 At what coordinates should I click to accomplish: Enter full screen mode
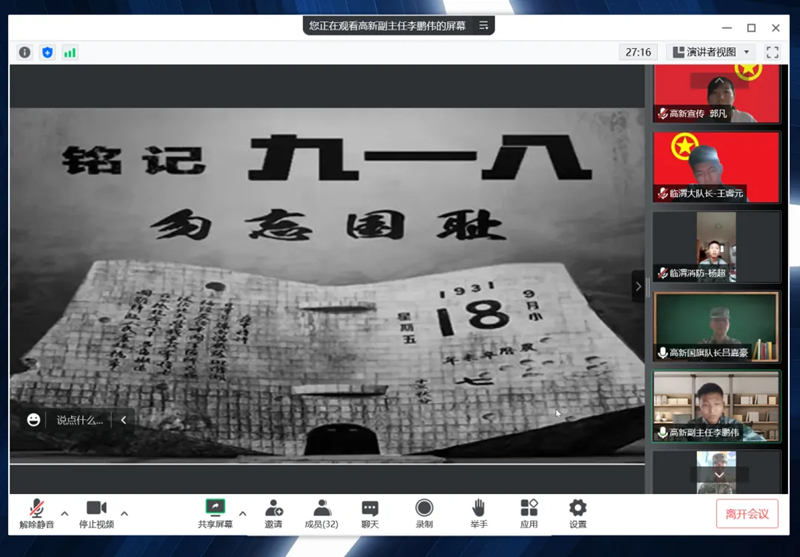pyautogui.click(x=772, y=52)
